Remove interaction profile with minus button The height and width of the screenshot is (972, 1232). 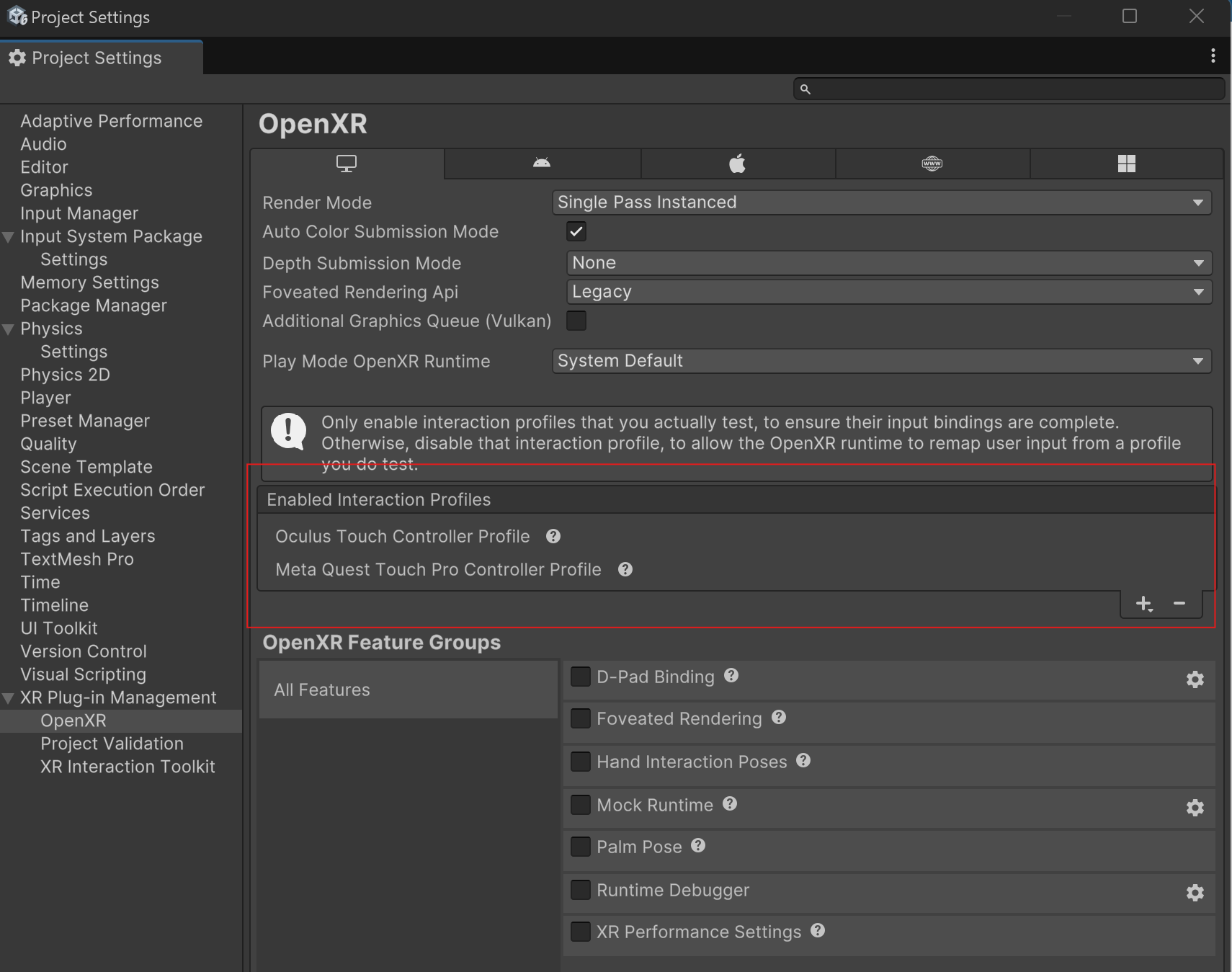click(1179, 603)
